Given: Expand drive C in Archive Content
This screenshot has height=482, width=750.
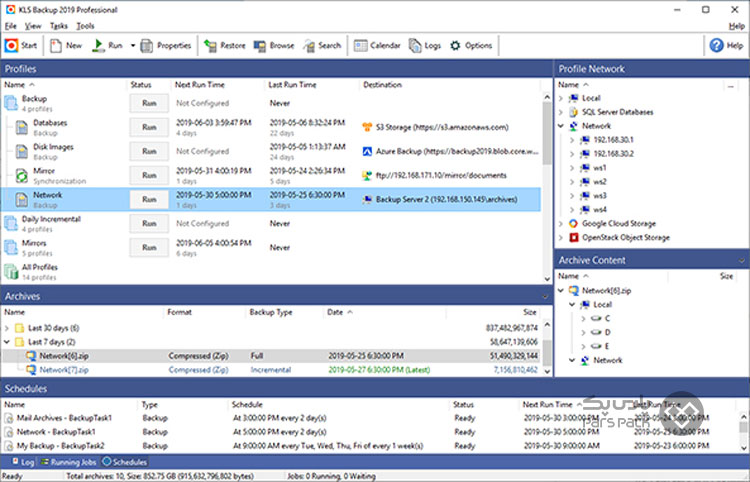Looking at the screenshot, I should coord(583,318).
